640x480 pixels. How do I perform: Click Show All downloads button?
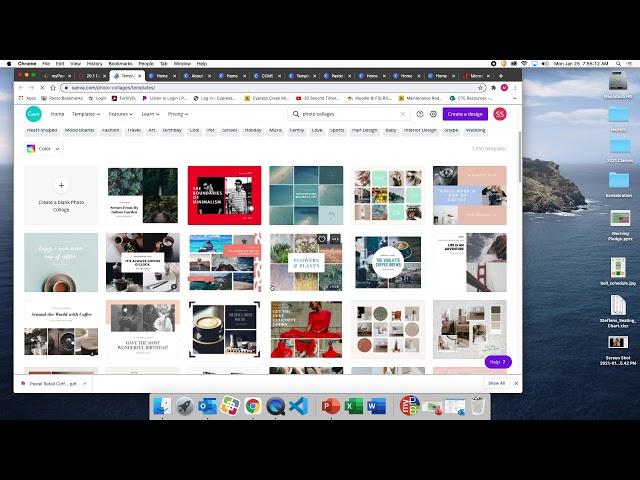pos(496,384)
